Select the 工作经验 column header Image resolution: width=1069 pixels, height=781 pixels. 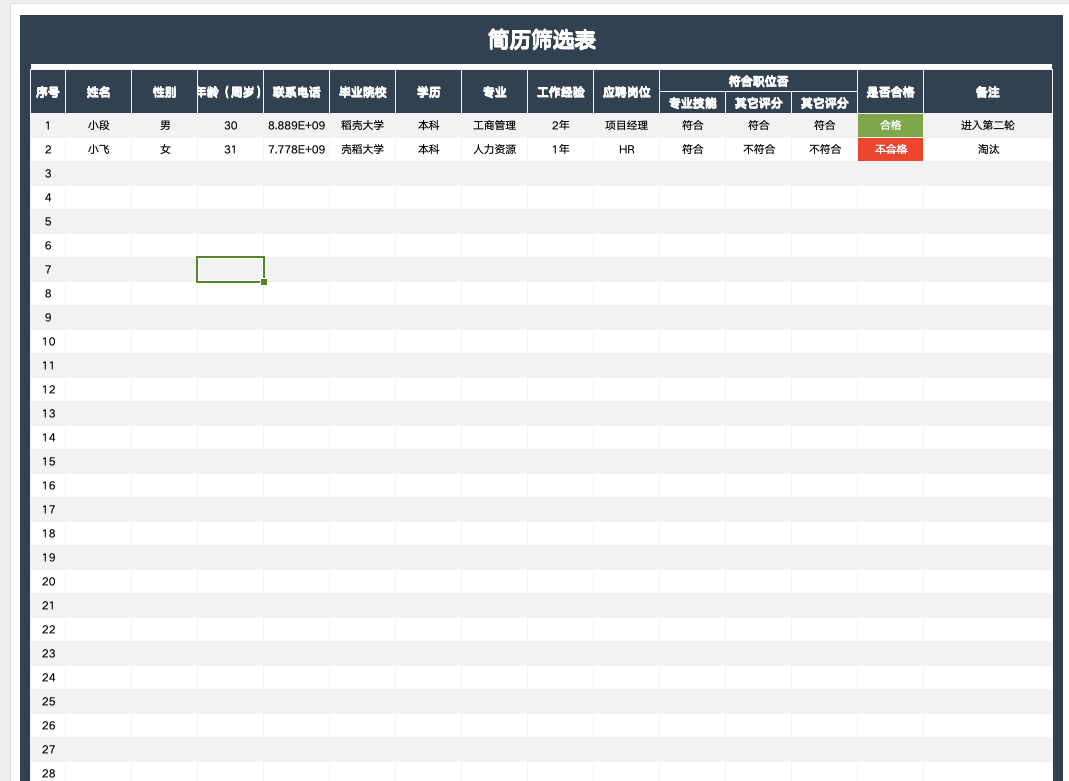[x=560, y=92]
